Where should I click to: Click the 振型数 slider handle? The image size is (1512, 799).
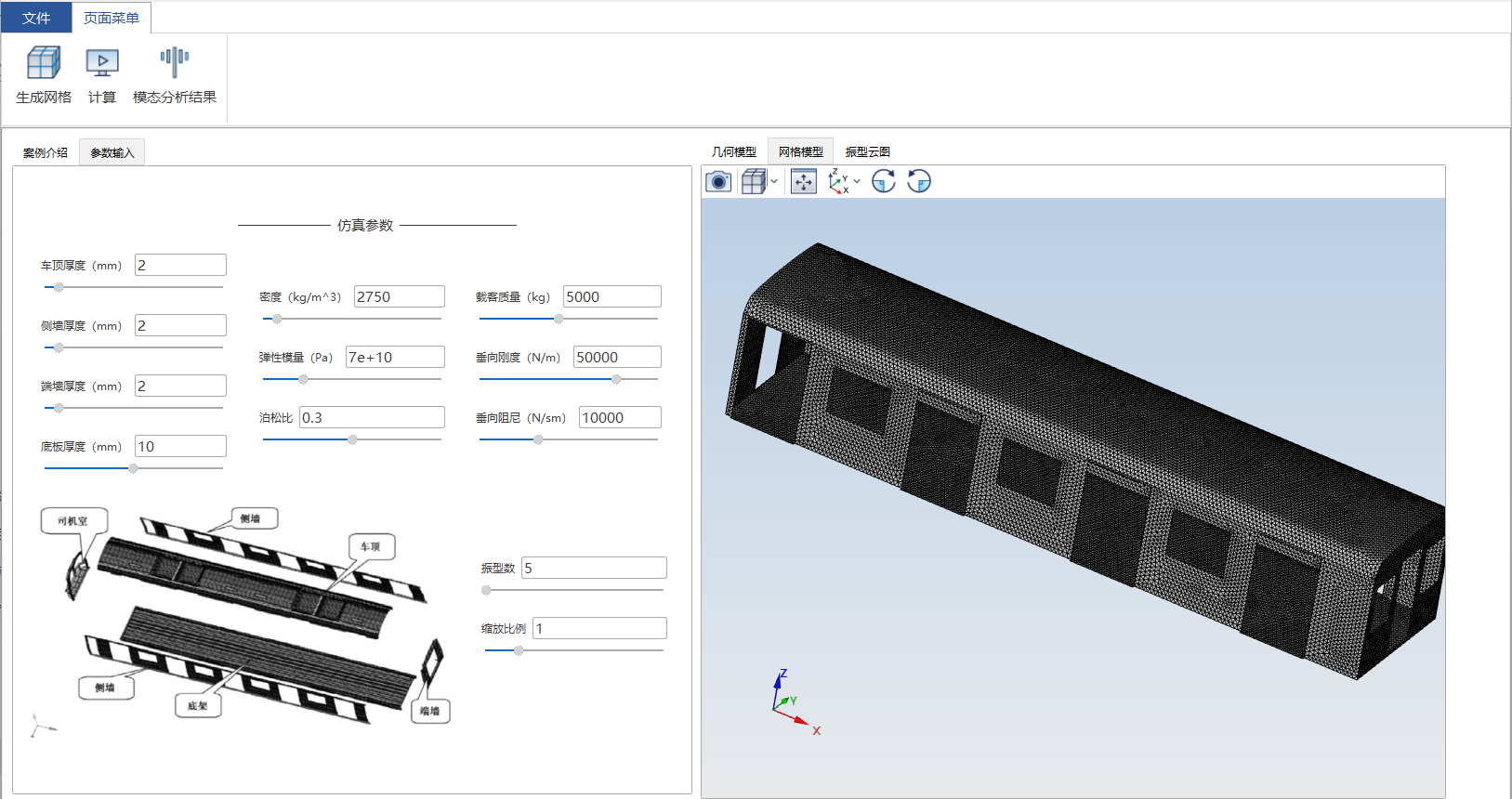(x=486, y=590)
